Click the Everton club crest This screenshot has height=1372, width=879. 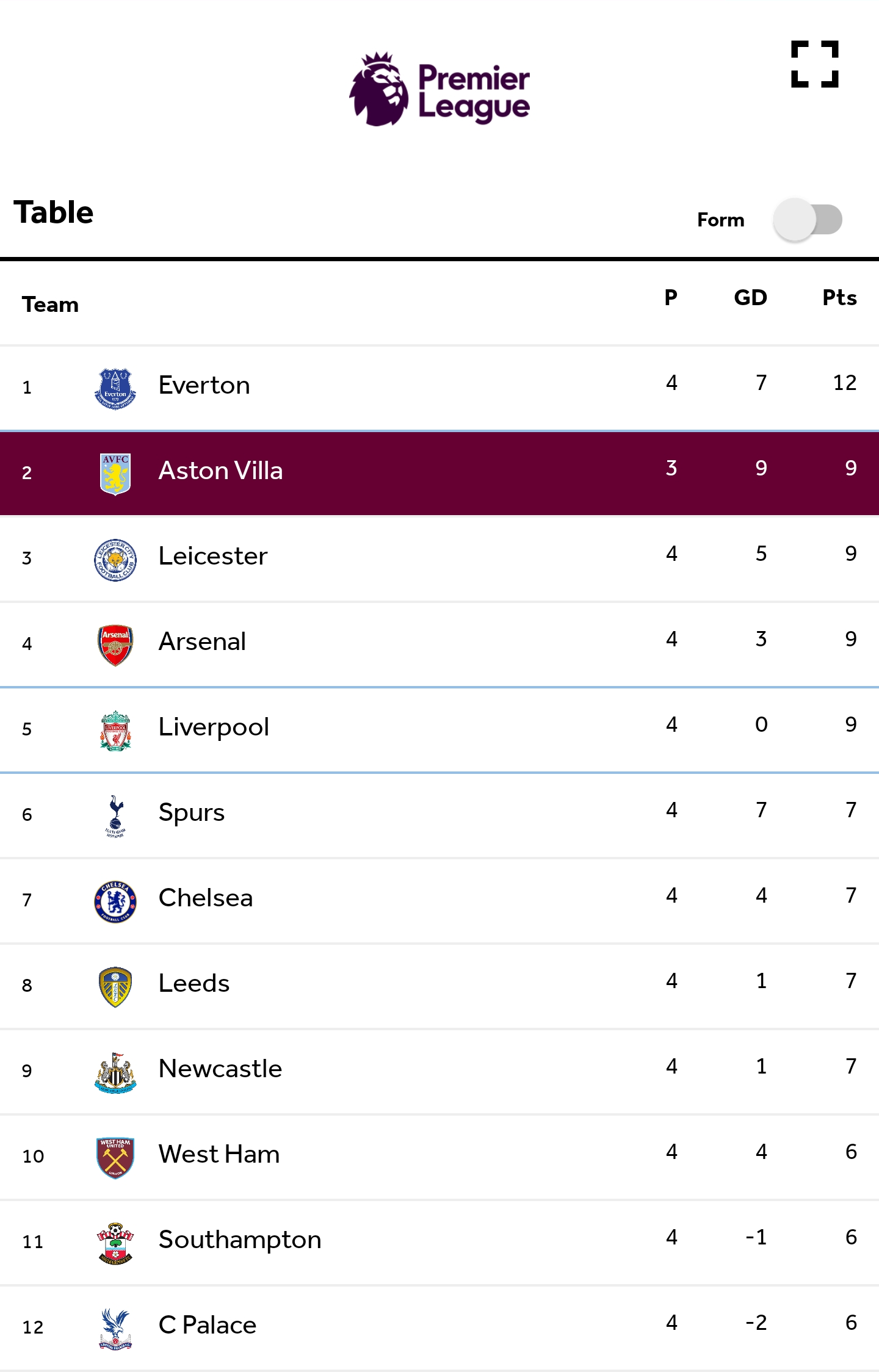tap(115, 389)
